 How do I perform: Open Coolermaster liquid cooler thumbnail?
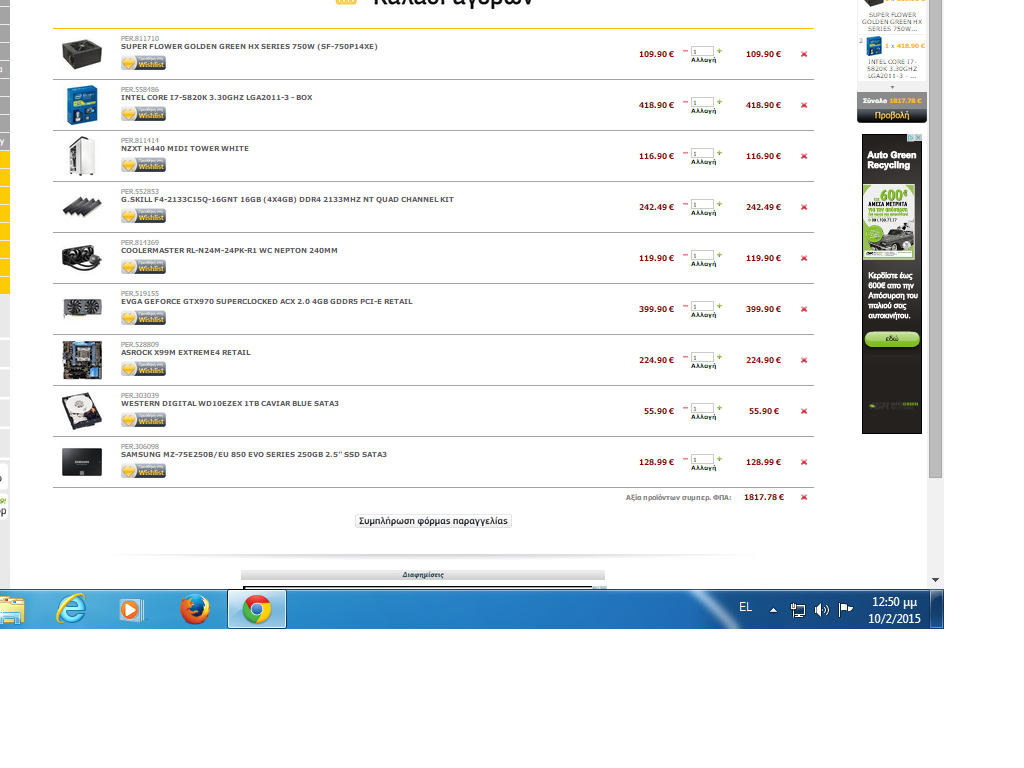tap(82, 257)
